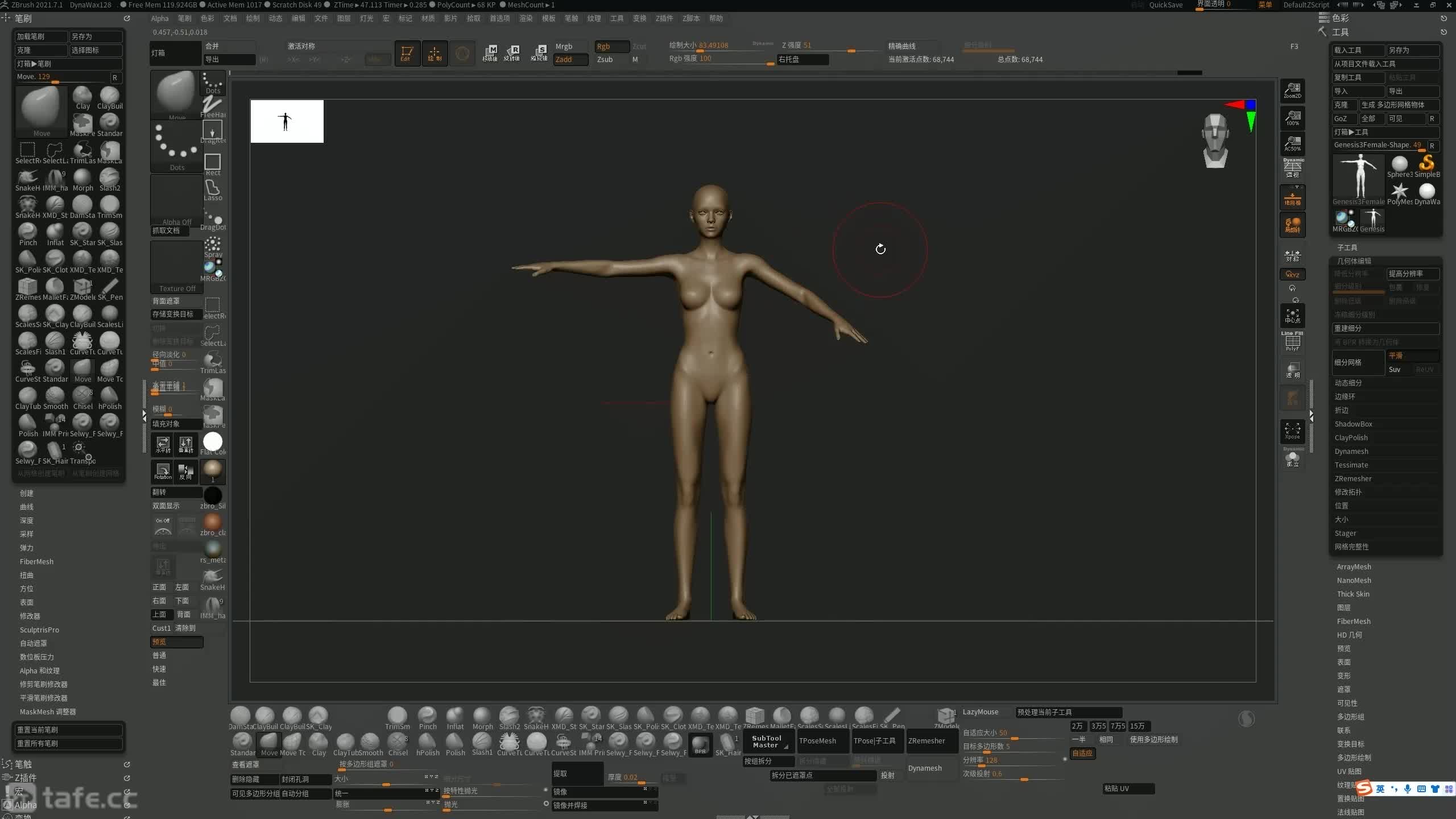Viewport: 1456px width, 819px height.
Task: Expand the Thick Skin subpalette
Action: pyautogui.click(x=1353, y=594)
